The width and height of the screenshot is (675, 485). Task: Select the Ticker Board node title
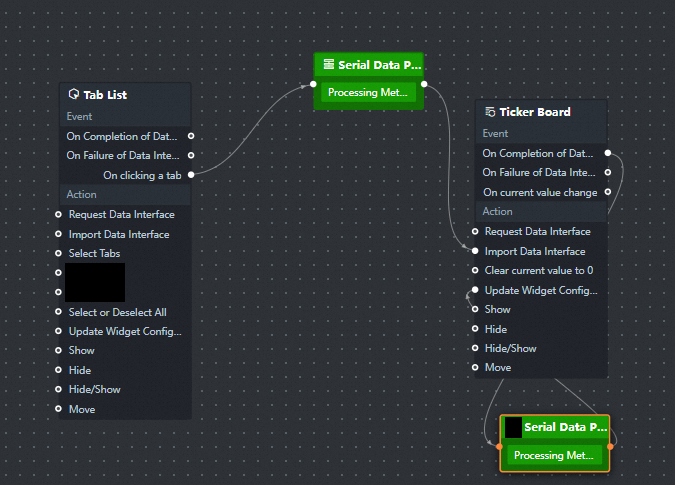pyautogui.click(x=535, y=112)
